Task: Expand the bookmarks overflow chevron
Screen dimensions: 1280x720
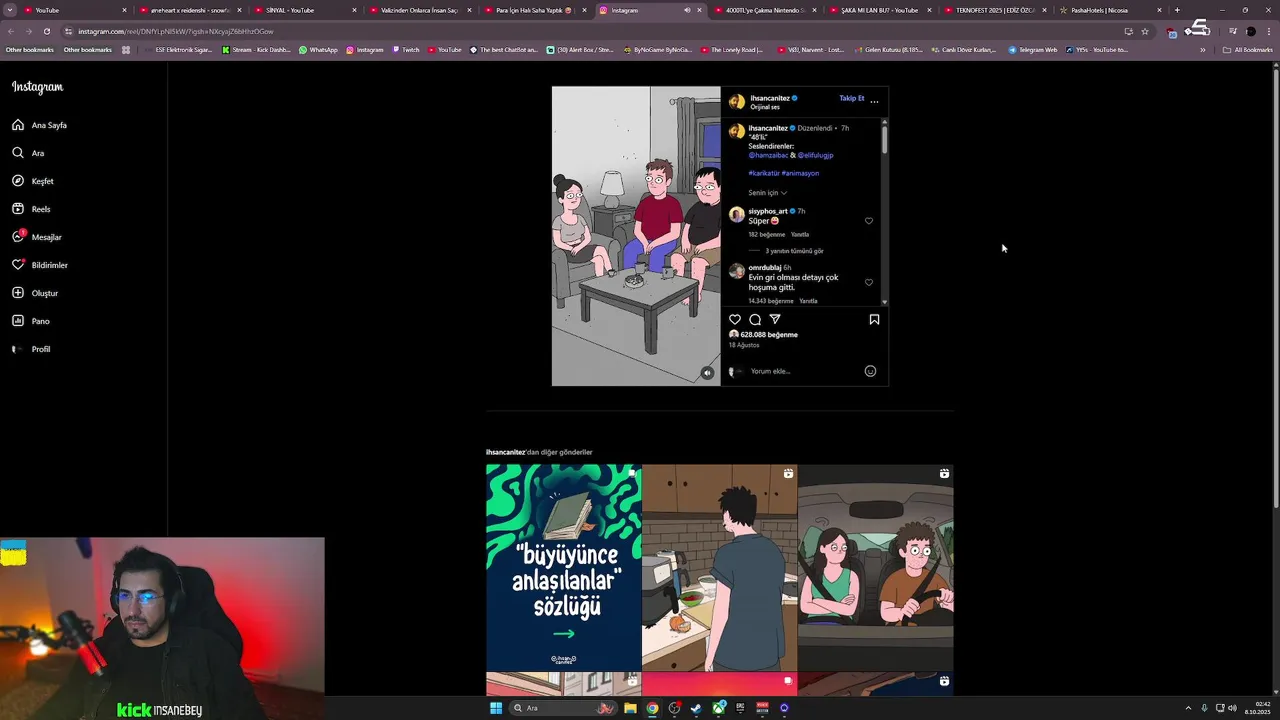Action: [x=1203, y=50]
